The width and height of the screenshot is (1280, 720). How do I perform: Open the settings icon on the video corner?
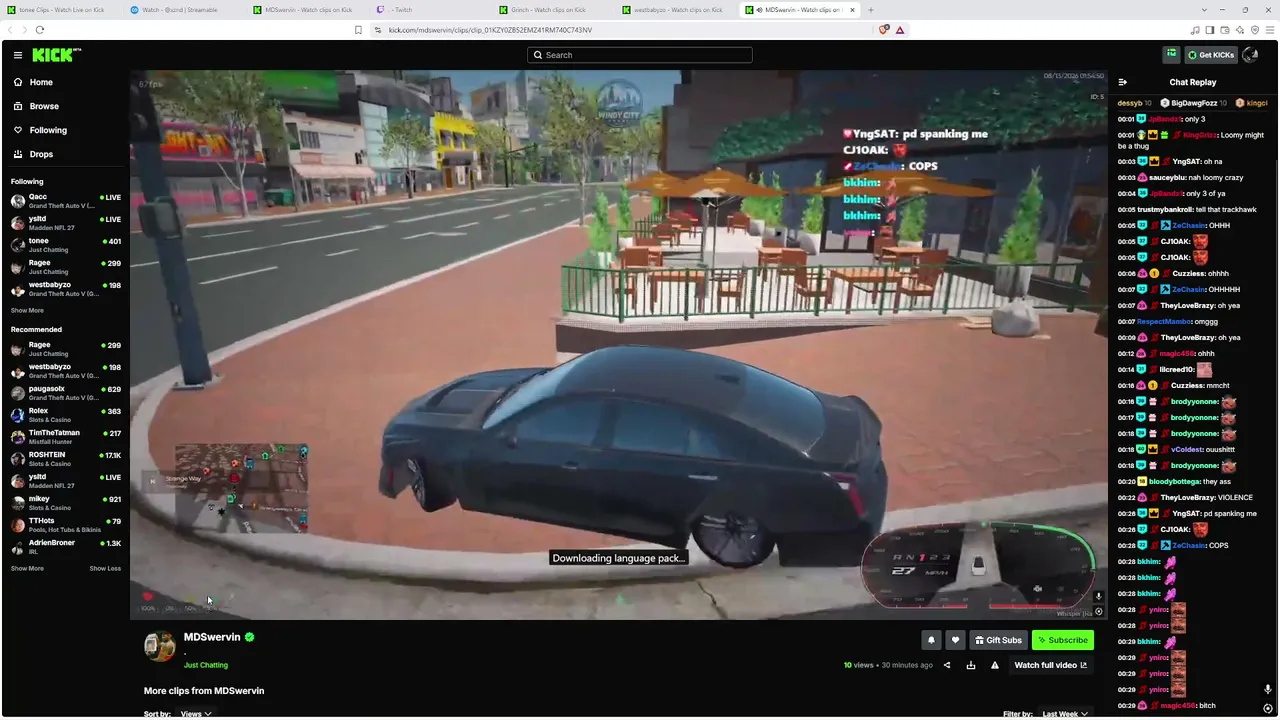pos(1099,612)
